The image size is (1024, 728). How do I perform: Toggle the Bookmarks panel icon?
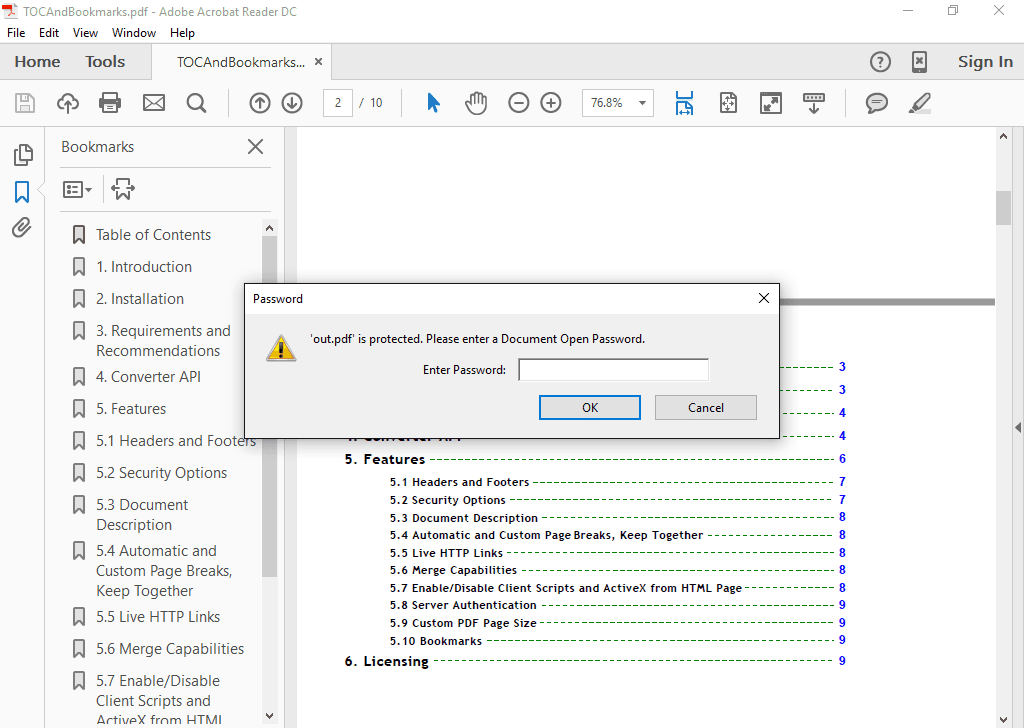(22, 192)
